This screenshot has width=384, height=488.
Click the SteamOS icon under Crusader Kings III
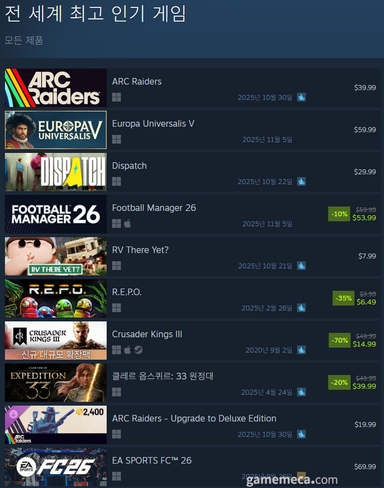tap(138, 350)
